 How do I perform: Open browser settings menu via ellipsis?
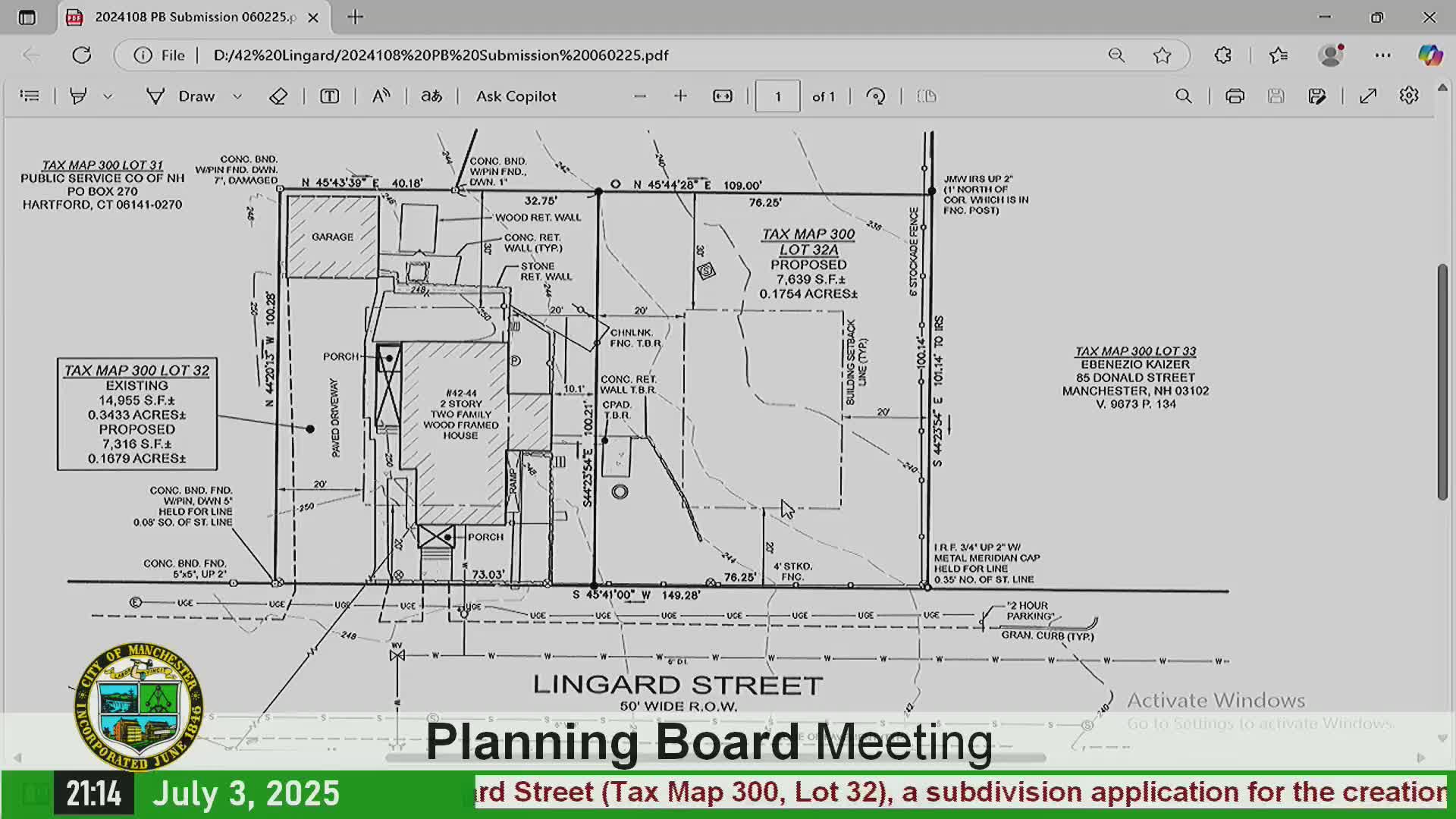[x=1382, y=55]
